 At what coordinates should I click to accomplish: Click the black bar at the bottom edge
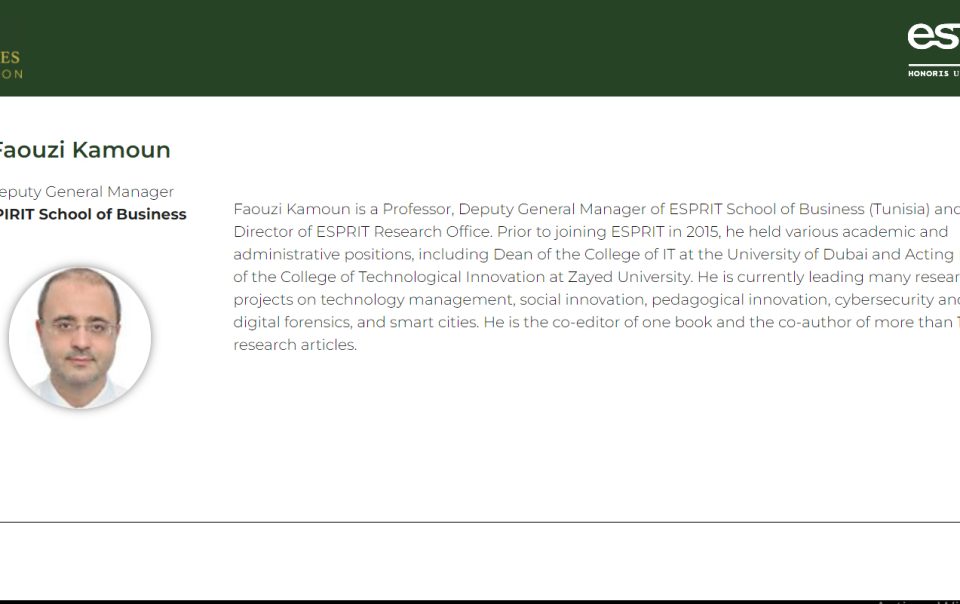[480, 602]
